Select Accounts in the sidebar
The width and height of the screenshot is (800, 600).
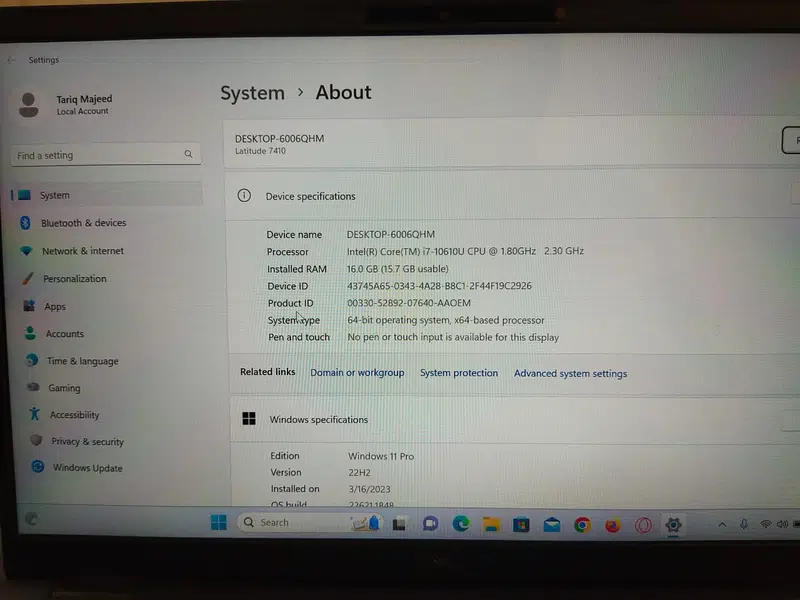pyautogui.click(x=64, y=334)
